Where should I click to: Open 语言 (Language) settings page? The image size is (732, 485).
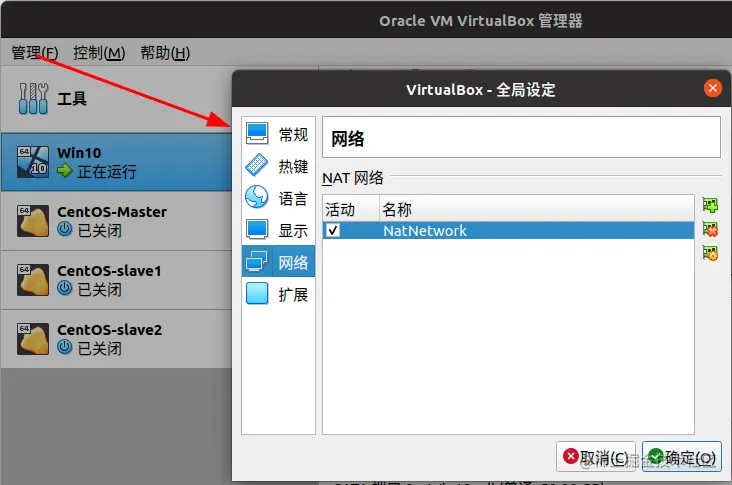coord(278,198)
